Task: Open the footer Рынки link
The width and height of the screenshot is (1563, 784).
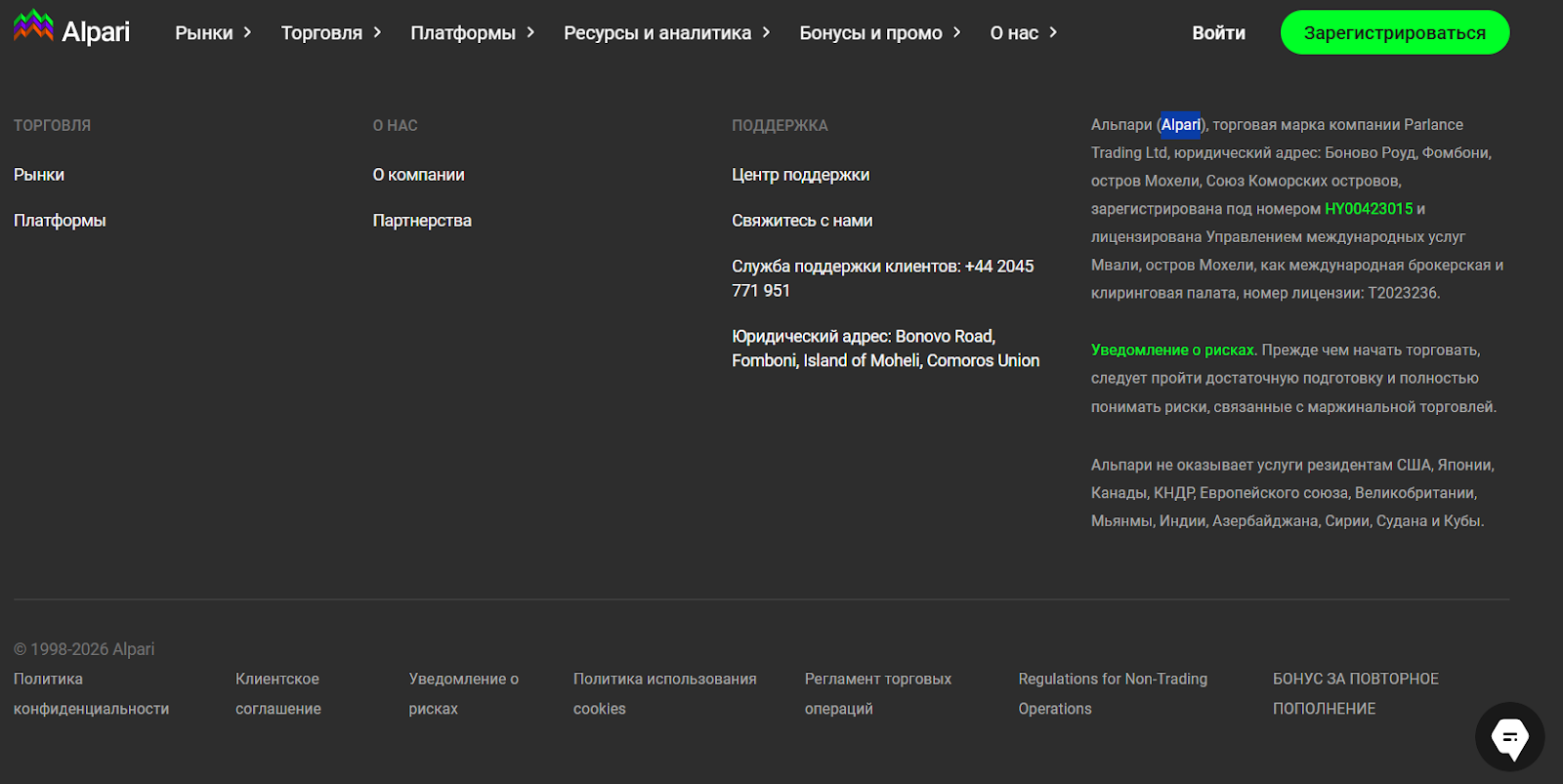Action: [x=39, y=175]
